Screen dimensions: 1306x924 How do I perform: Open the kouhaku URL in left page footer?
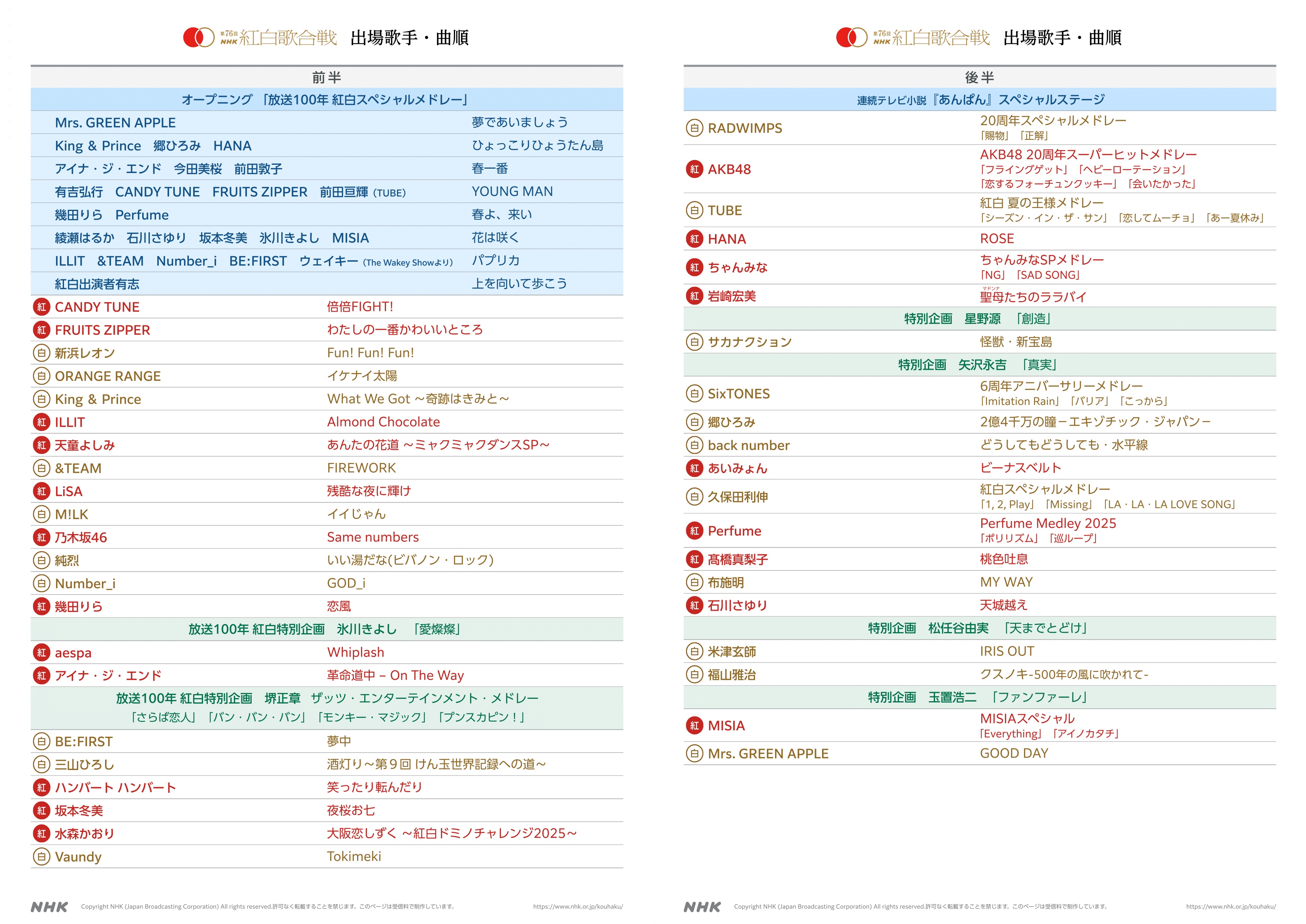[x=577, y=907]
